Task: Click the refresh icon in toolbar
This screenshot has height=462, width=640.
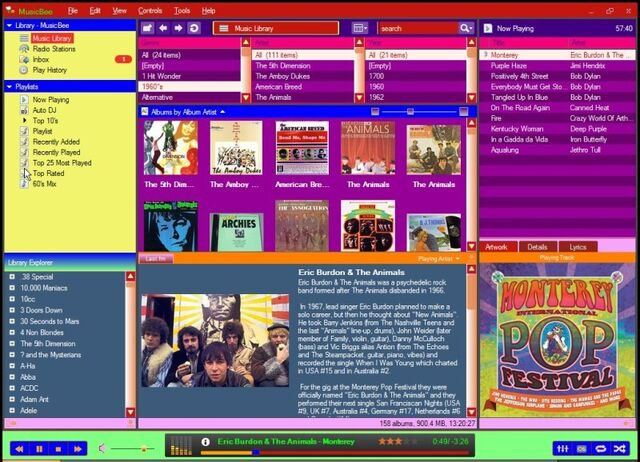Action: tap(194, 28)
